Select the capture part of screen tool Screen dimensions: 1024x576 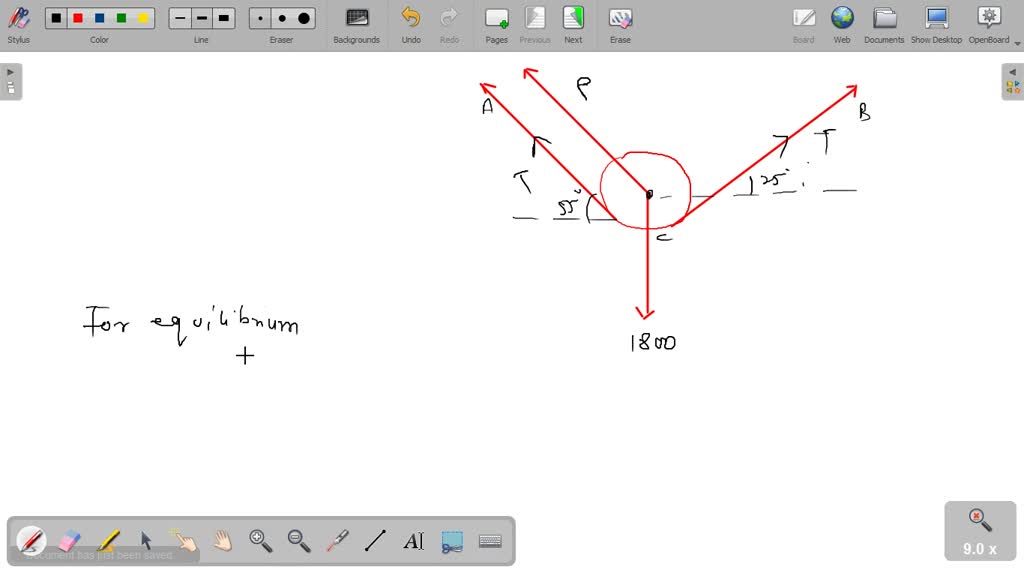pyautogui.click(x=452, y=541)
